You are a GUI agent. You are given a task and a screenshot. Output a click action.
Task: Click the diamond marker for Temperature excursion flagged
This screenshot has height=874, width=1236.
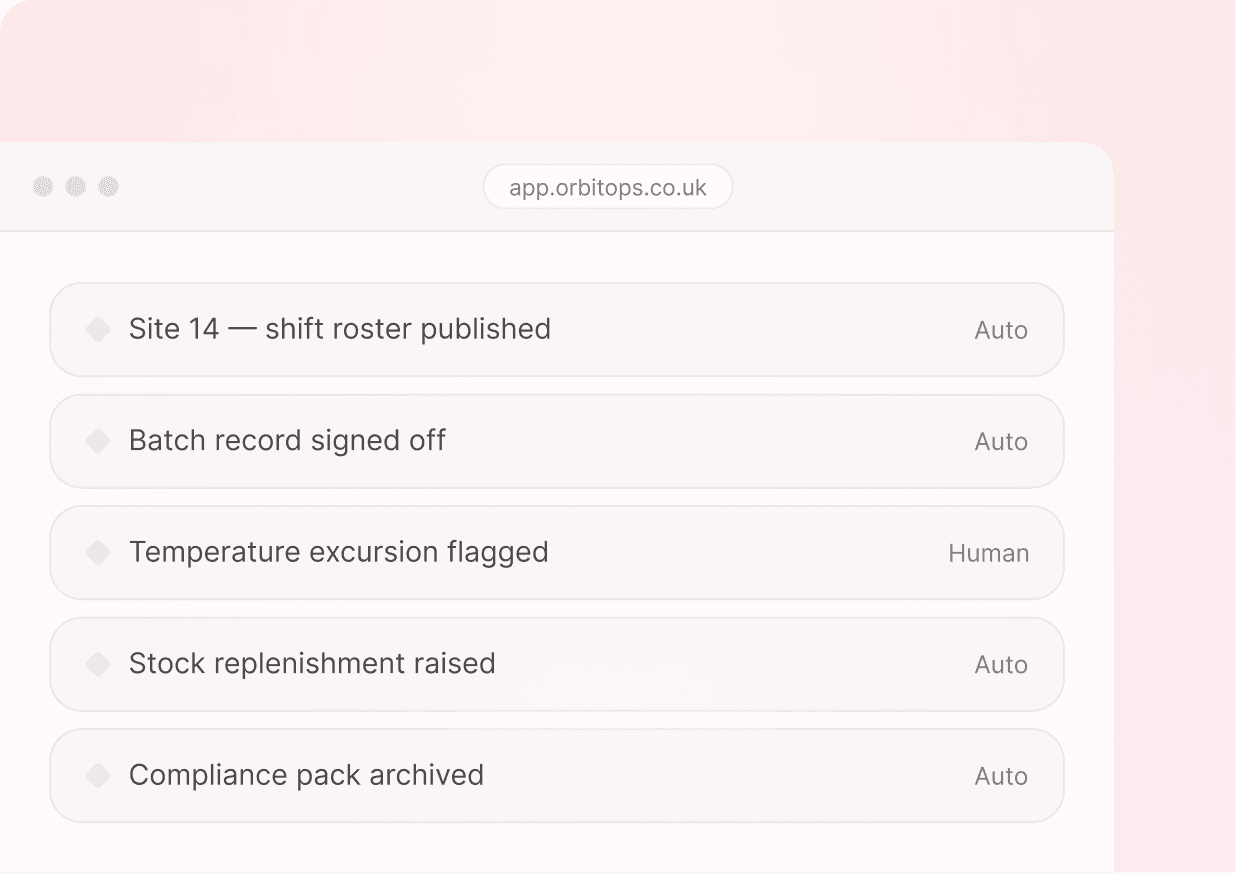coord(98,552)
